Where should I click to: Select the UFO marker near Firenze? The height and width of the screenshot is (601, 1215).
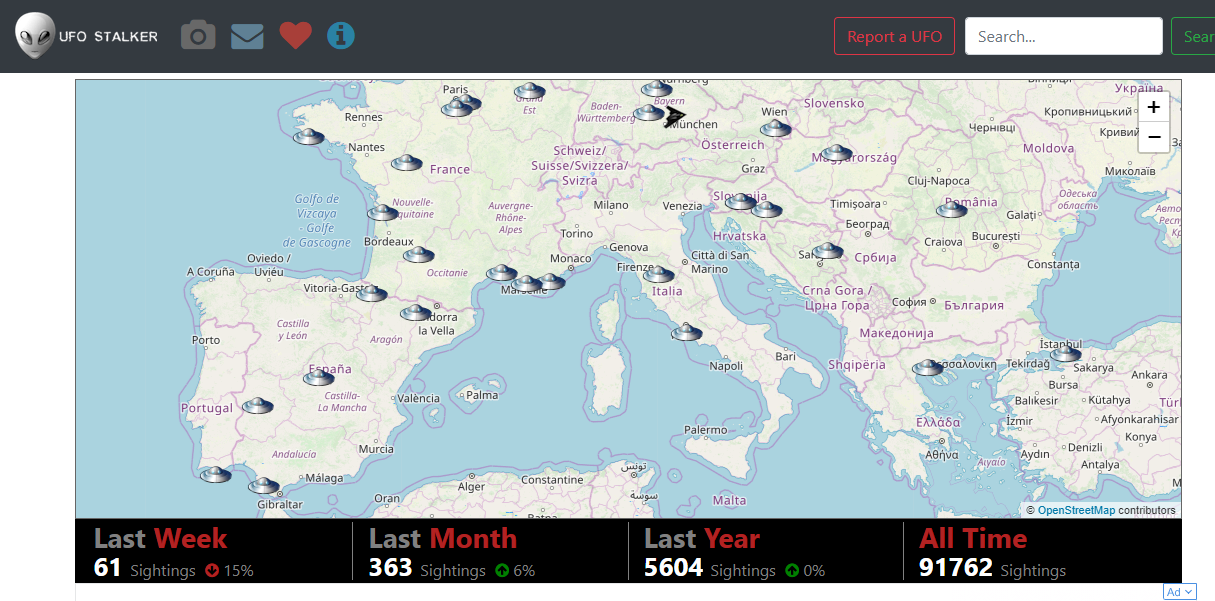[658, 274]
